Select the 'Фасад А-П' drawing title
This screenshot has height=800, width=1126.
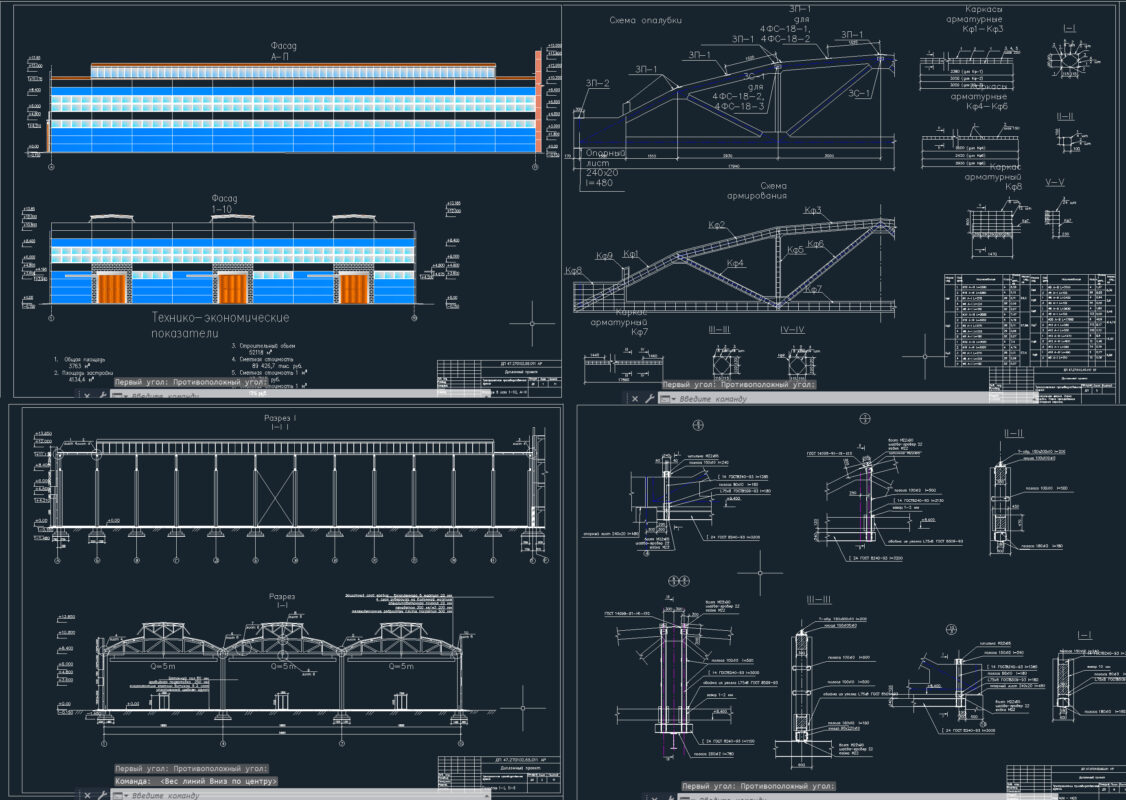click(x=284, y=52)
